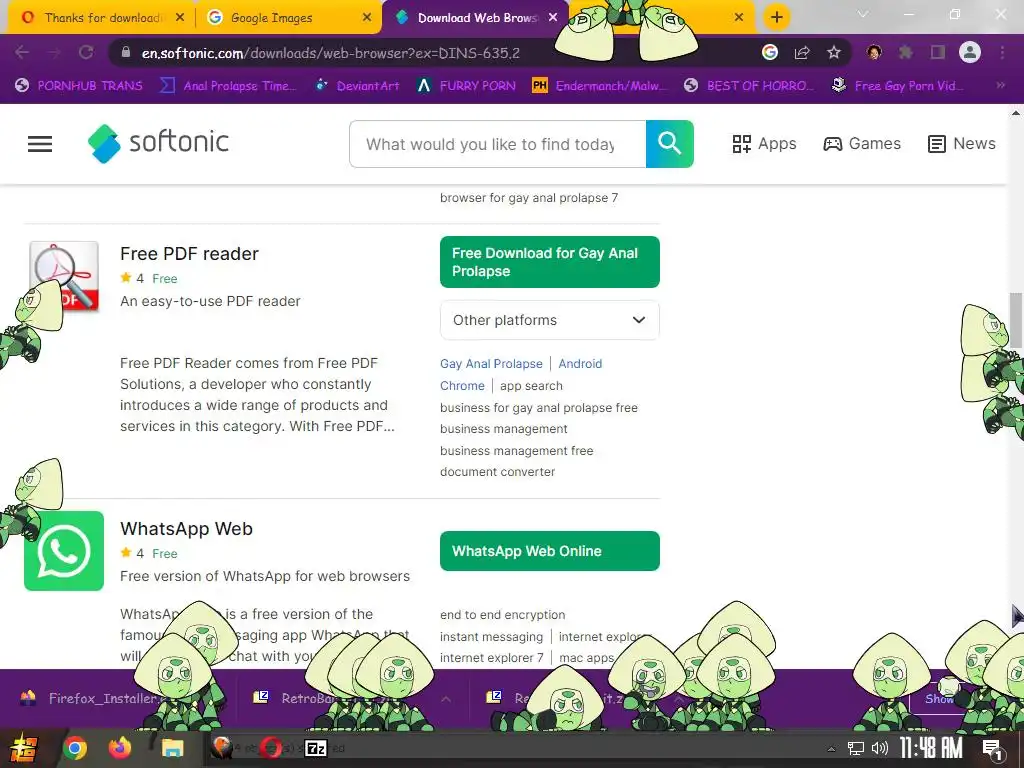
Task: Open File Explorer from the taskbar
Action: [x=172, y=748]
